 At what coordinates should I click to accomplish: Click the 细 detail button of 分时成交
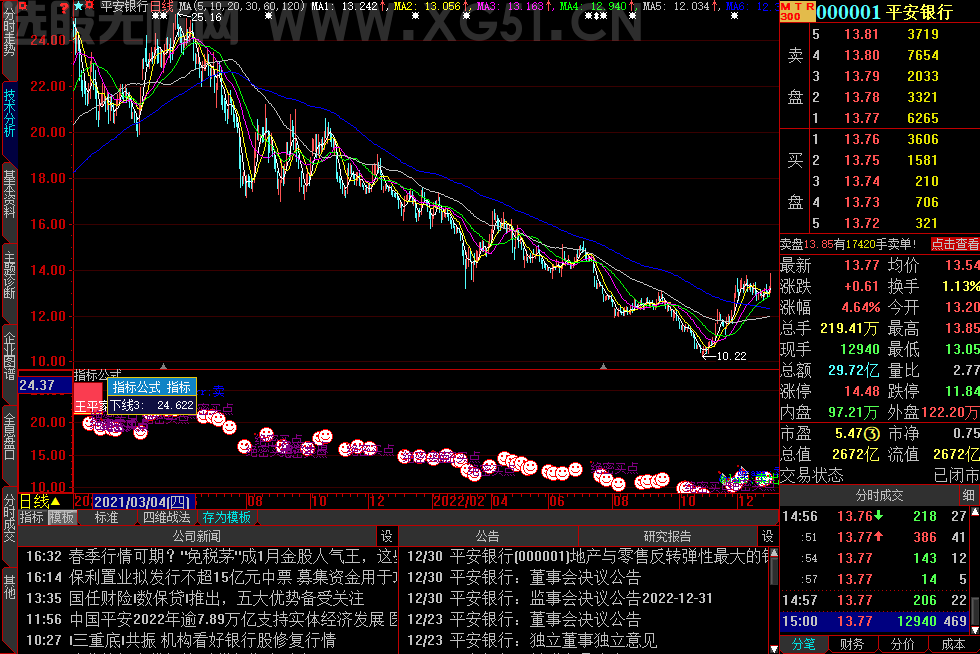tap(968, 495)
